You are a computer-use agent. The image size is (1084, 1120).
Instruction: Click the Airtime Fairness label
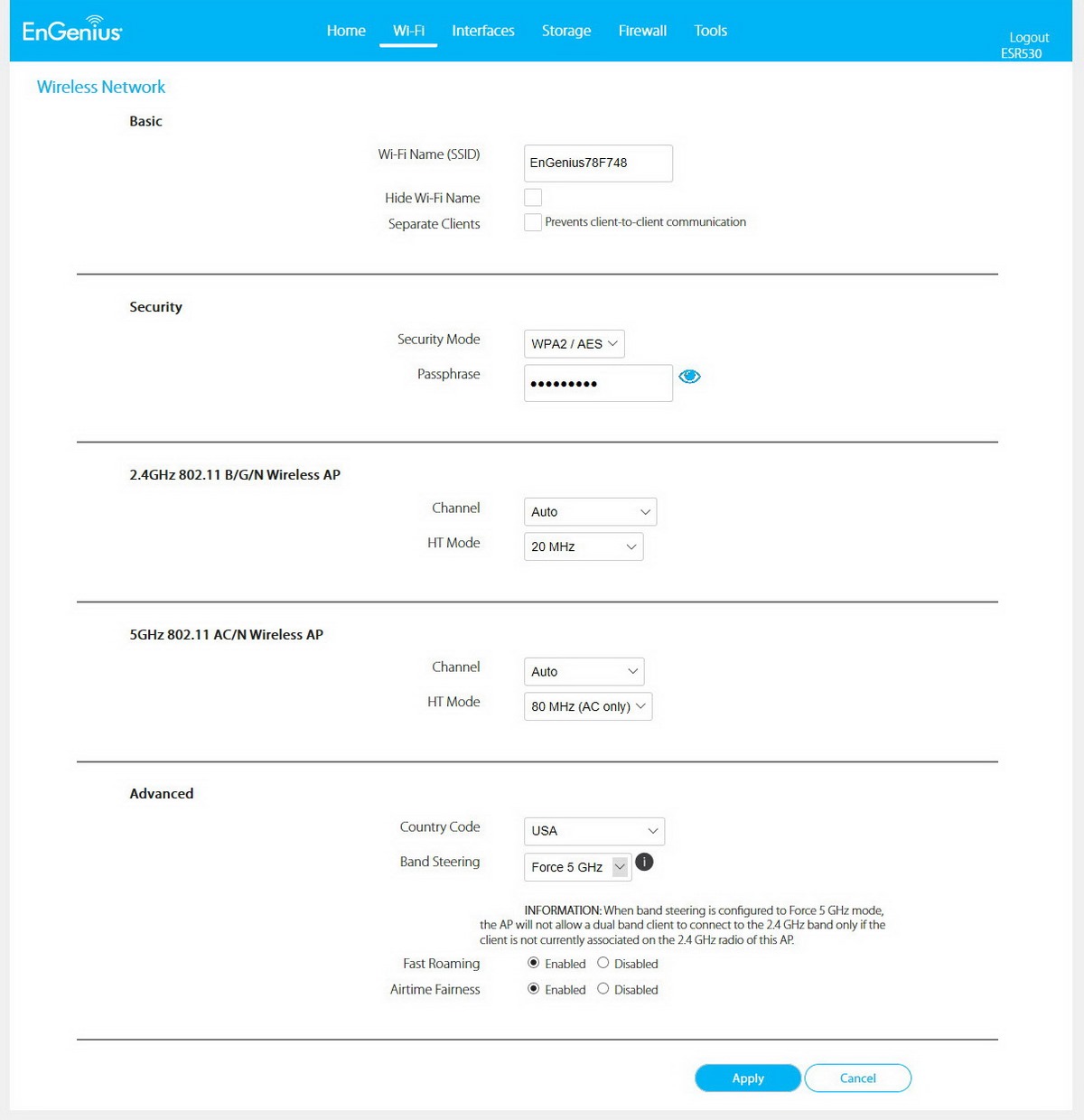(x=435, y=990)
